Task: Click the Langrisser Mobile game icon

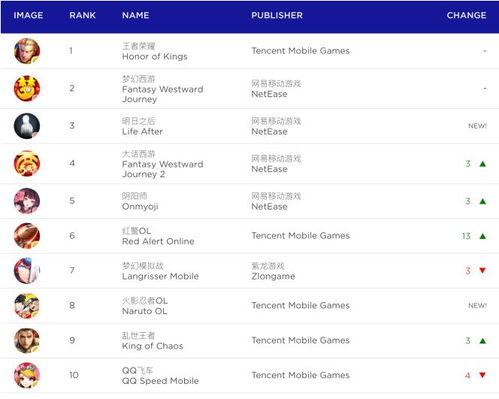Action: point(27,271)
